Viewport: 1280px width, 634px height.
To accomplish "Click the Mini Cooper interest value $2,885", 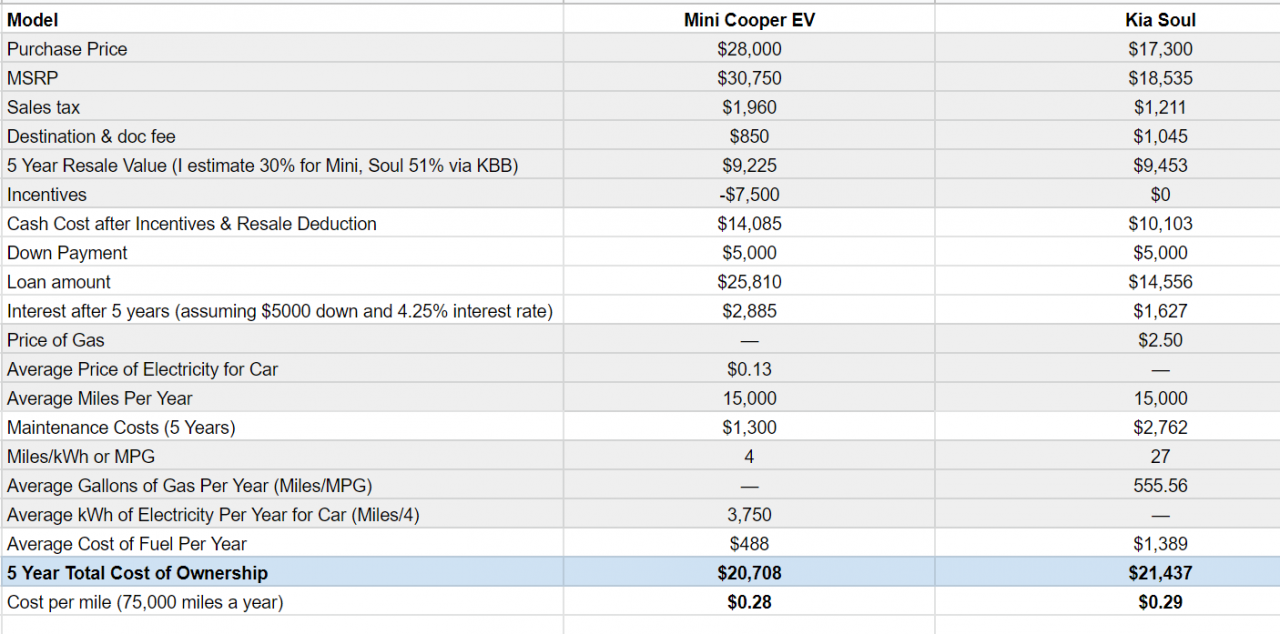I will [749, 311].
